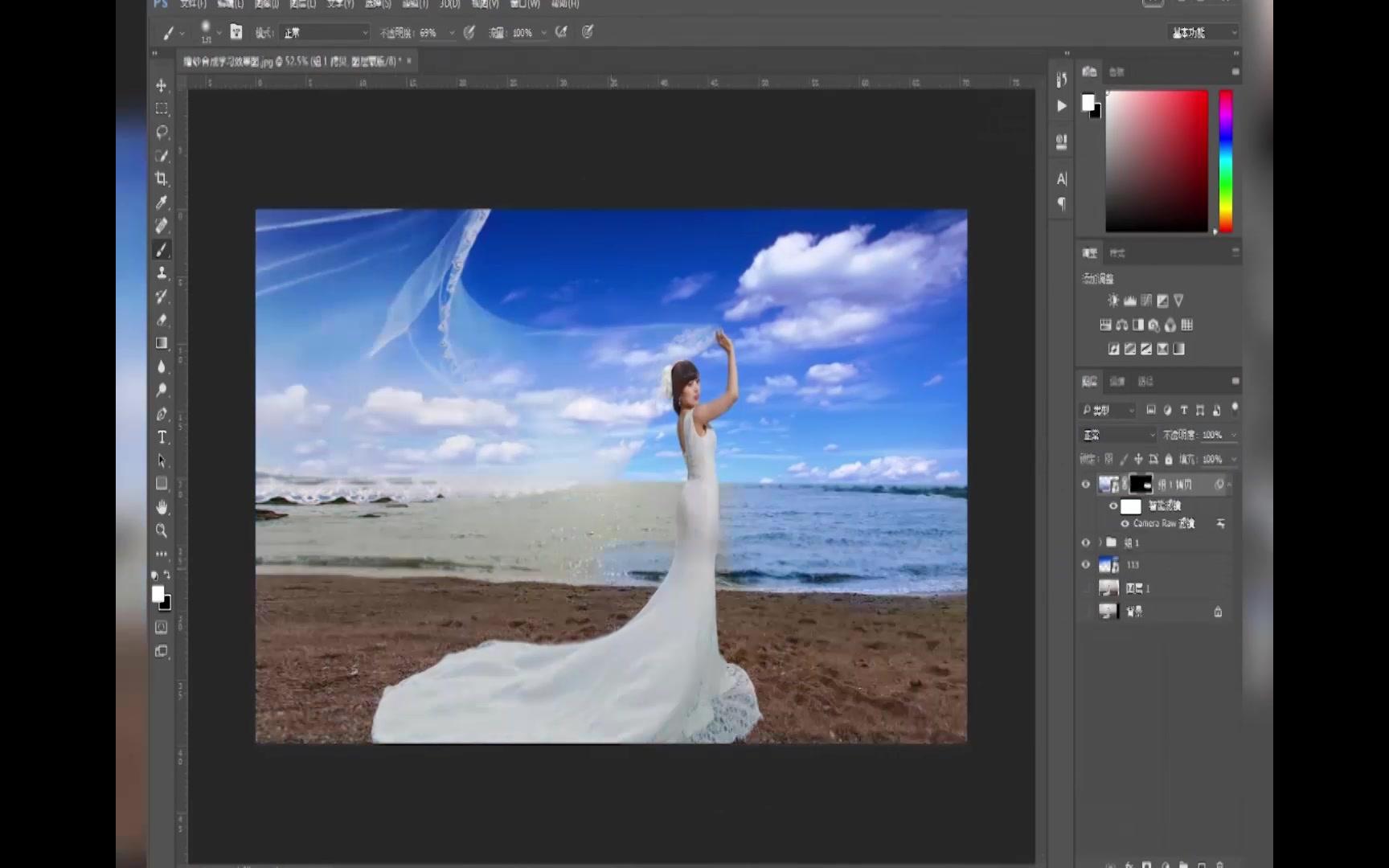Open the 帮助(H) menu
The height and width of the screenshot is (868, 1389).
tap(565, 4)
